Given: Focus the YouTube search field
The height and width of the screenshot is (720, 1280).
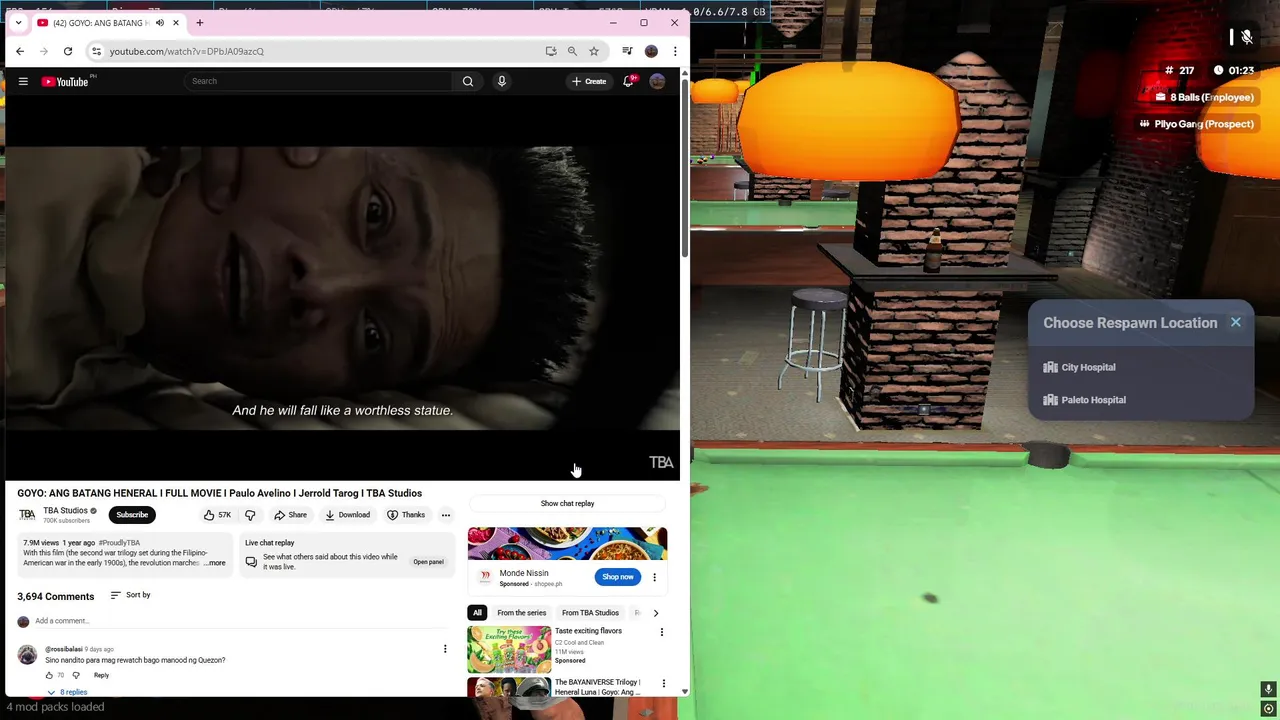Looking at the screenshot, I should [320, 81].
